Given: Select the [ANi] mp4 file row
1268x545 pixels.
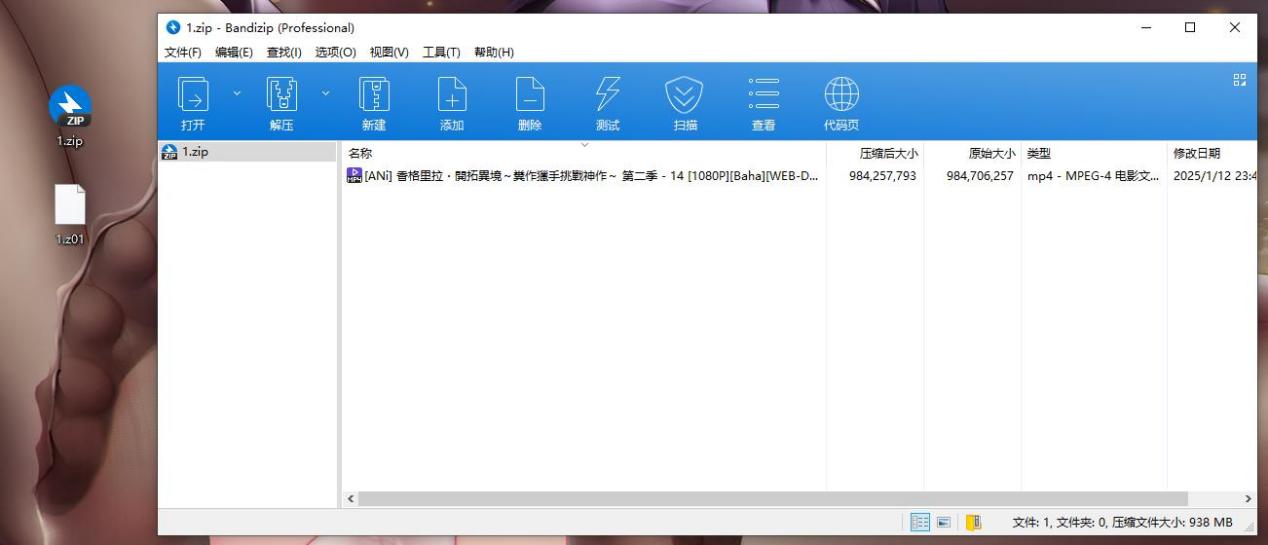Looking at the screenshot, I should tap(800, 176).
